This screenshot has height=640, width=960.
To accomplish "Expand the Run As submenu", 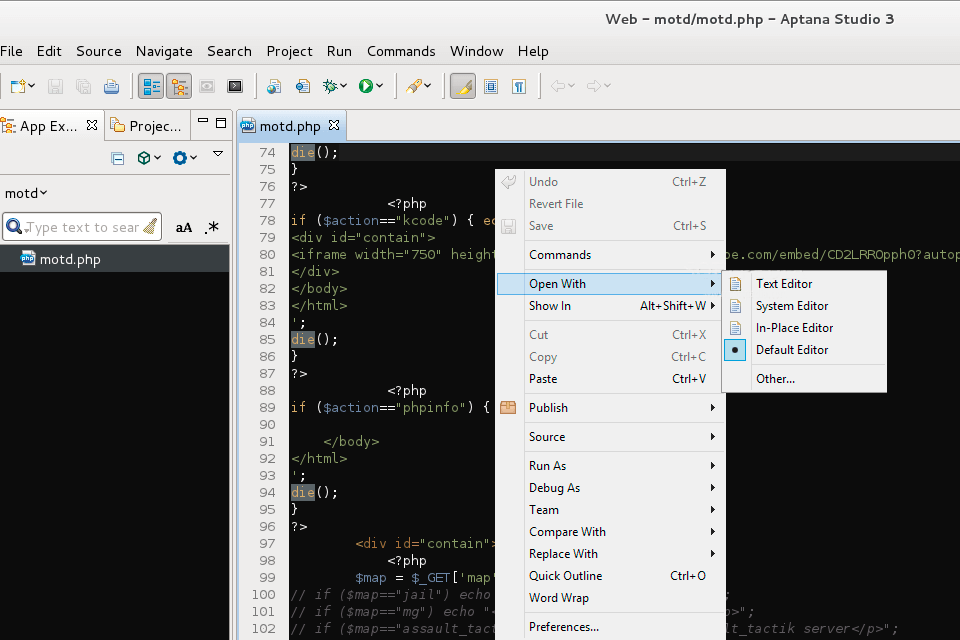I will 611,466.
